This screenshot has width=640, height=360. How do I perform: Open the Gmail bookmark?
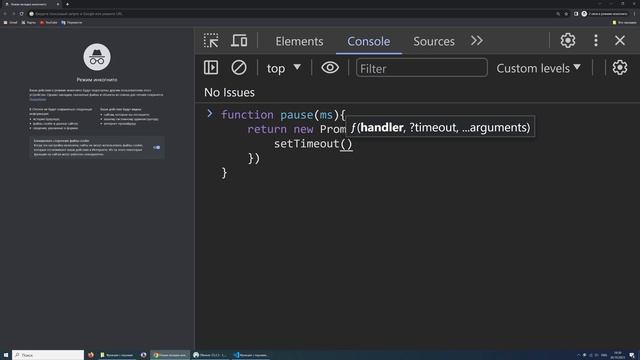11,22
